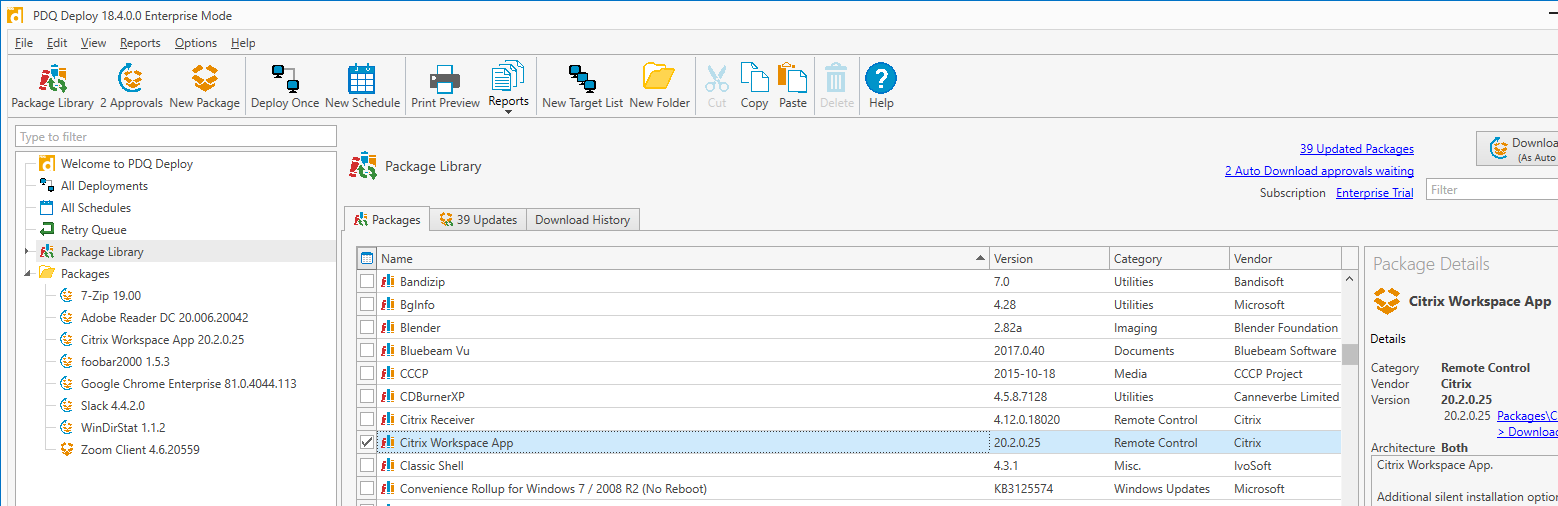The width and height of the screenshot is (1558, 506).
Task: Expand the Package Library tree node
Action: [27, 252]
